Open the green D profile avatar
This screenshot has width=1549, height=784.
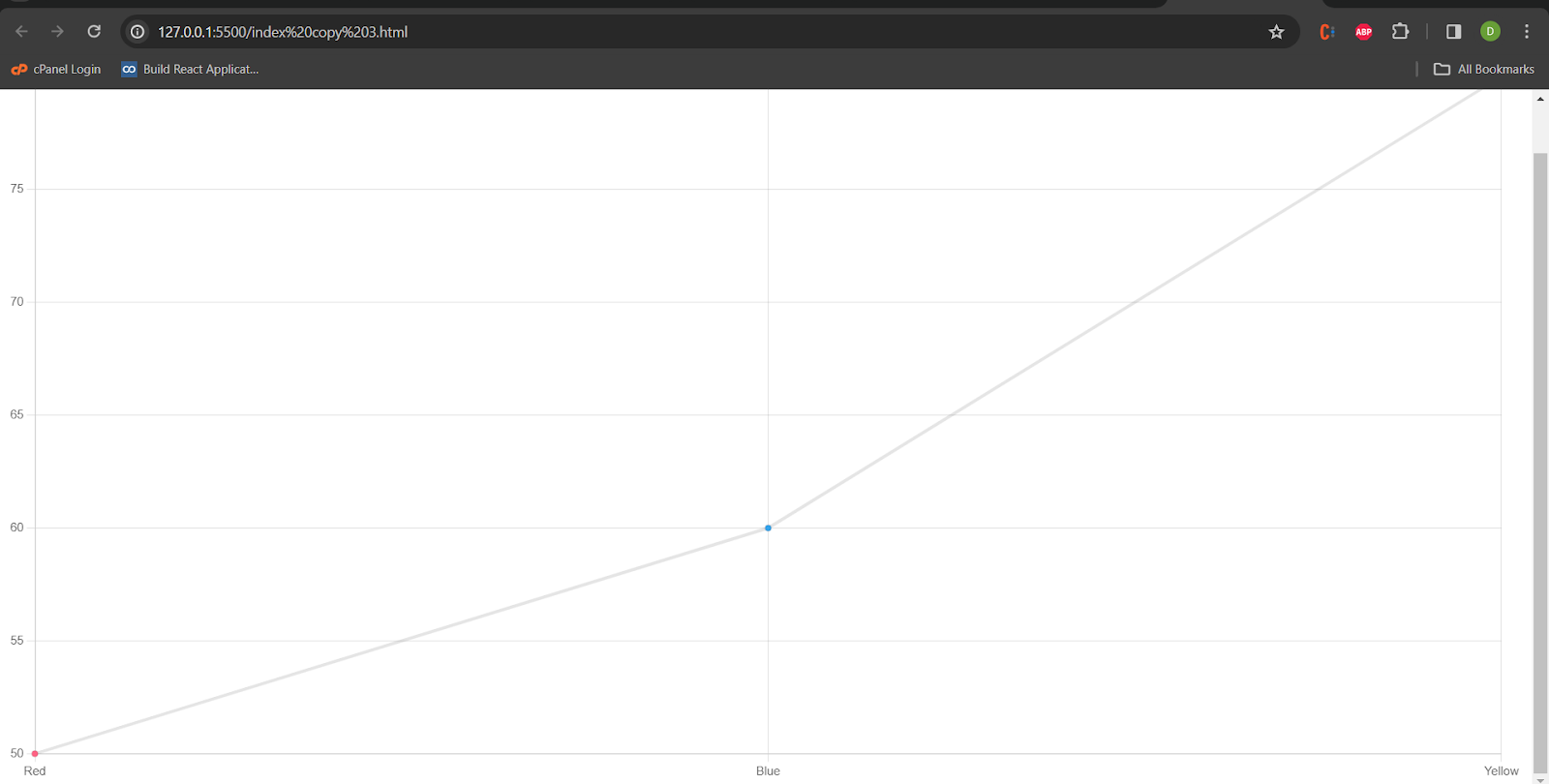(x=1490, y=32)
